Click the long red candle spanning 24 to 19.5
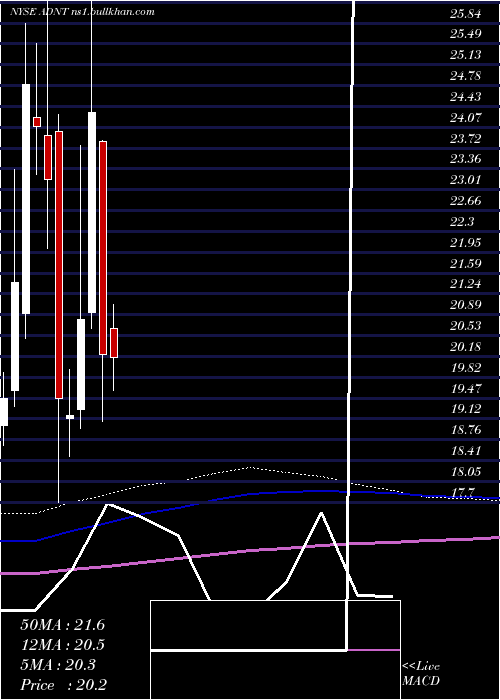The height and width of the screenshot is (700, 500). 59,265
